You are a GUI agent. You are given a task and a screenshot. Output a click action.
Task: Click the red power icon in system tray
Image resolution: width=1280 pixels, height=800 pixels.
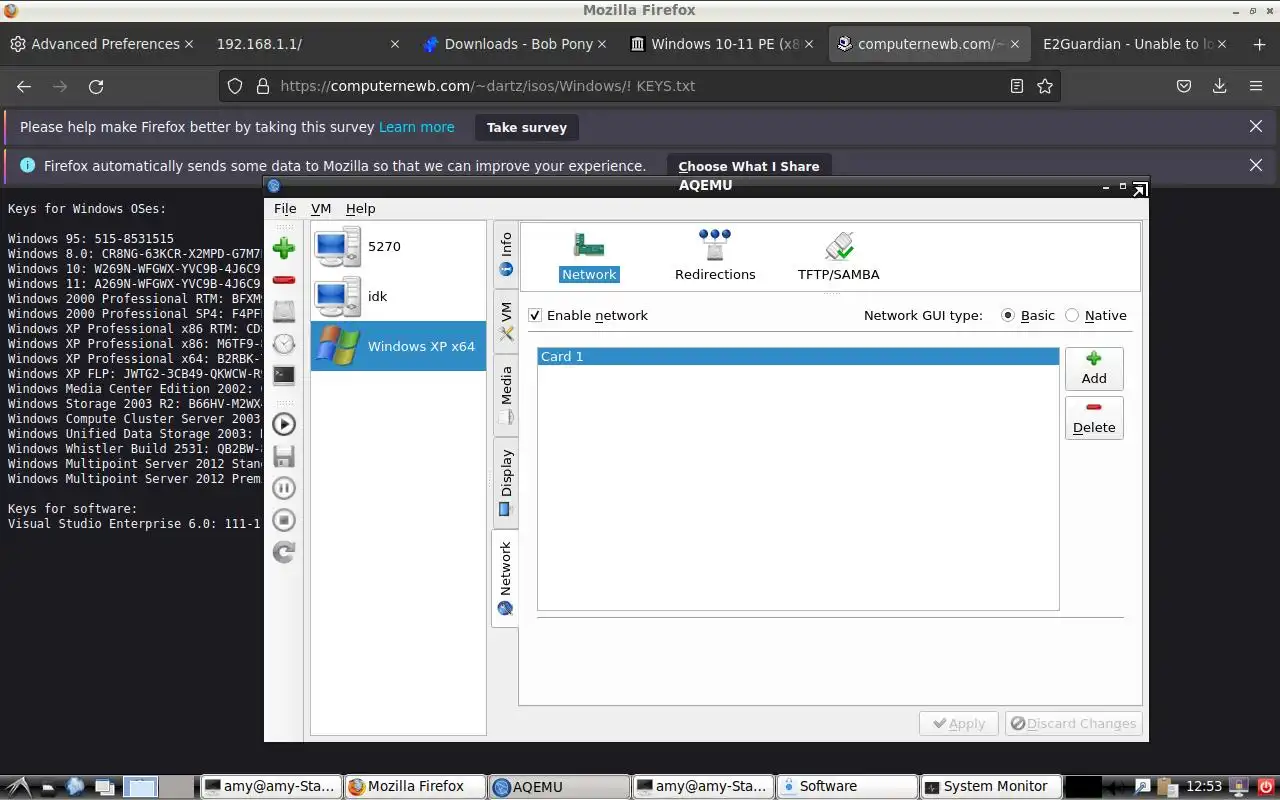(x=1267, y=786)
